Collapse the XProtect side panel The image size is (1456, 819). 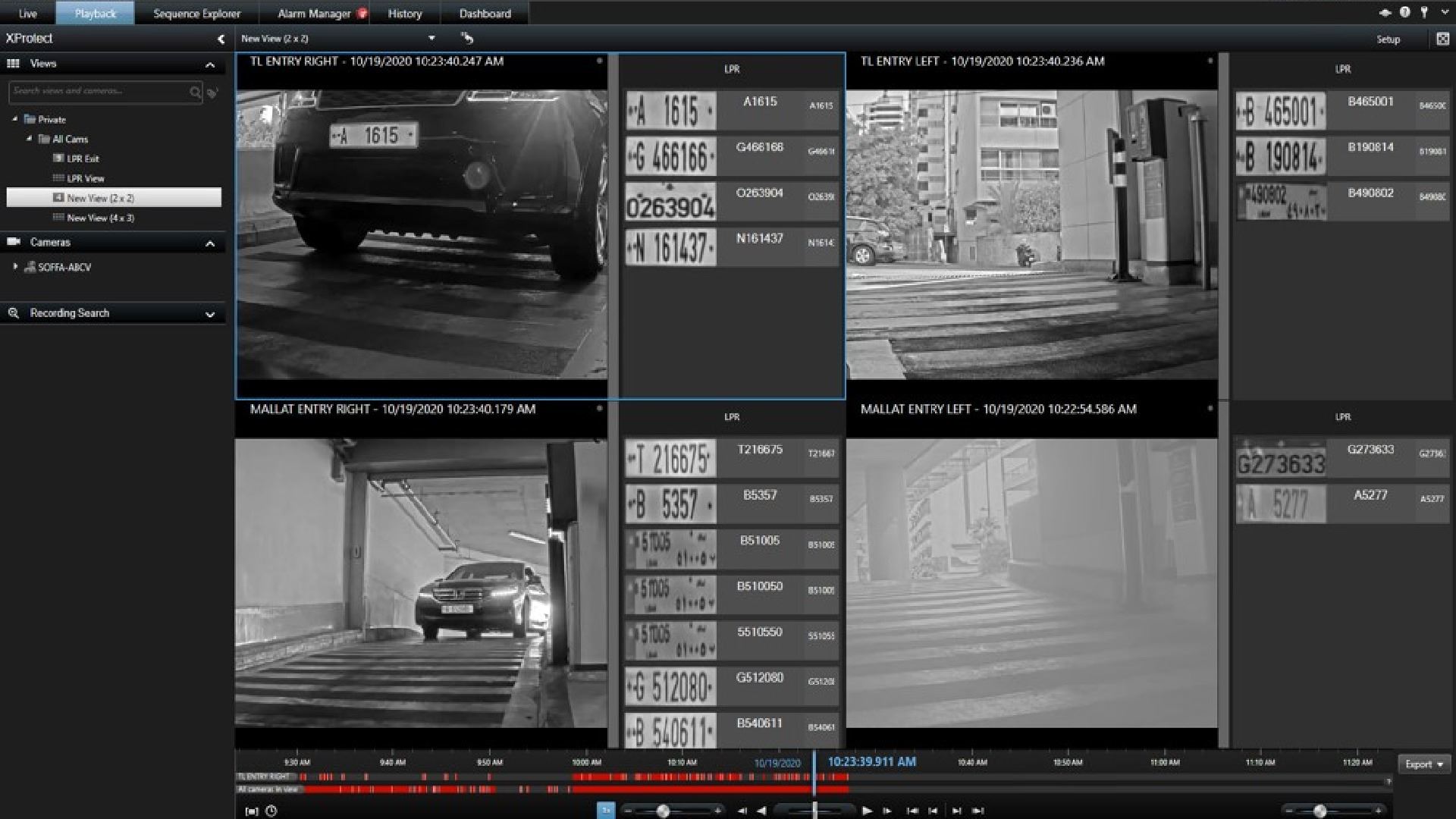tap(221, 39)
